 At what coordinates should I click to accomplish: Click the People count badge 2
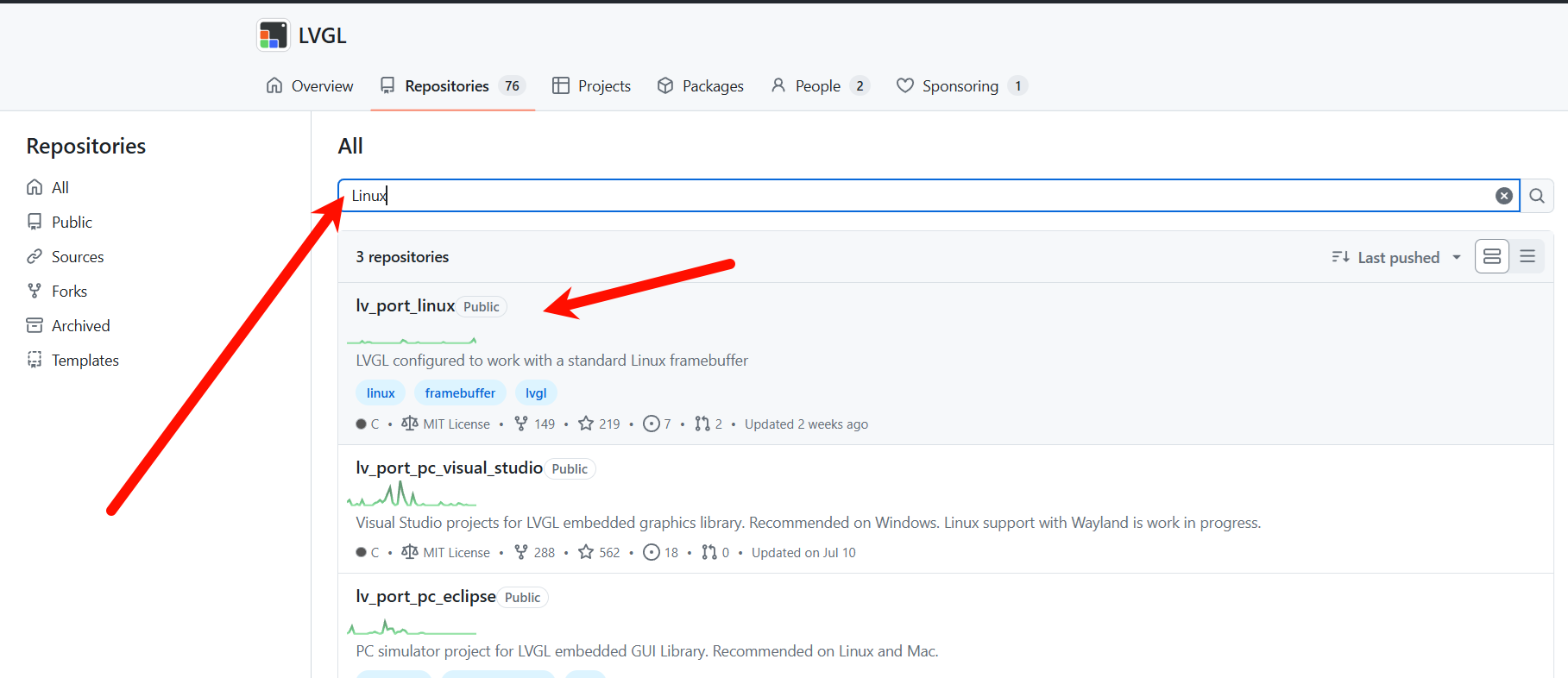860,85
